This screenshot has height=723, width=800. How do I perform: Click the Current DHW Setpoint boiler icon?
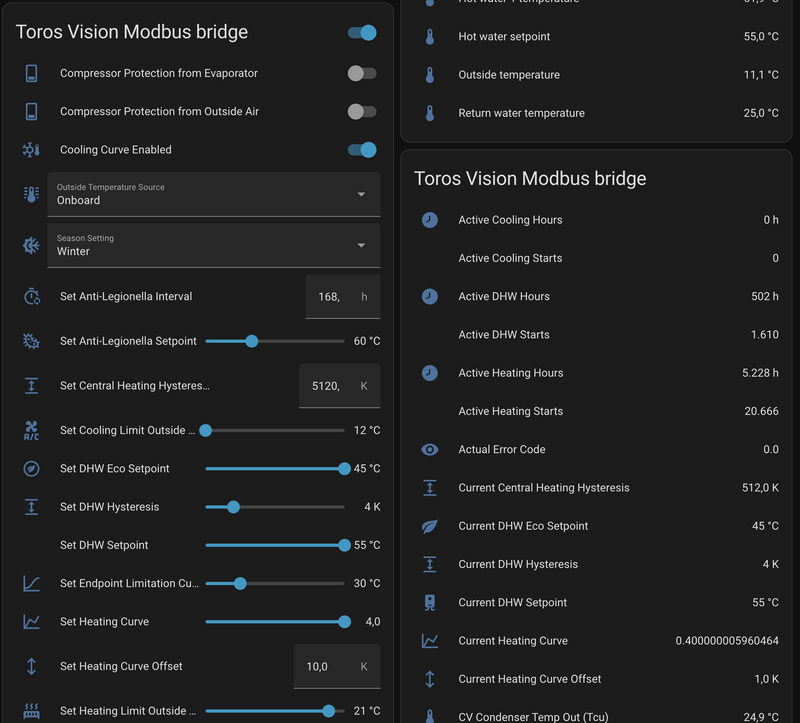click(430, 603)
